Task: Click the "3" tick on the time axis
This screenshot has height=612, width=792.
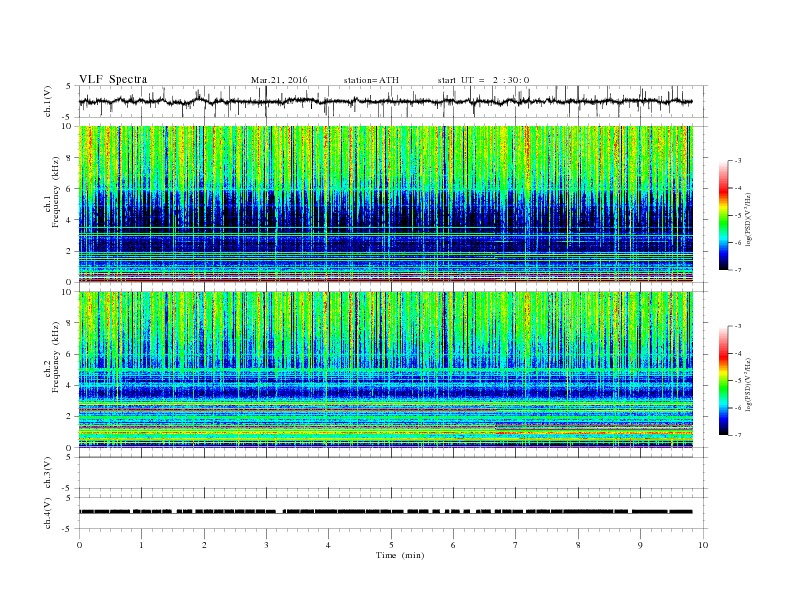Action: click(267, 545)
